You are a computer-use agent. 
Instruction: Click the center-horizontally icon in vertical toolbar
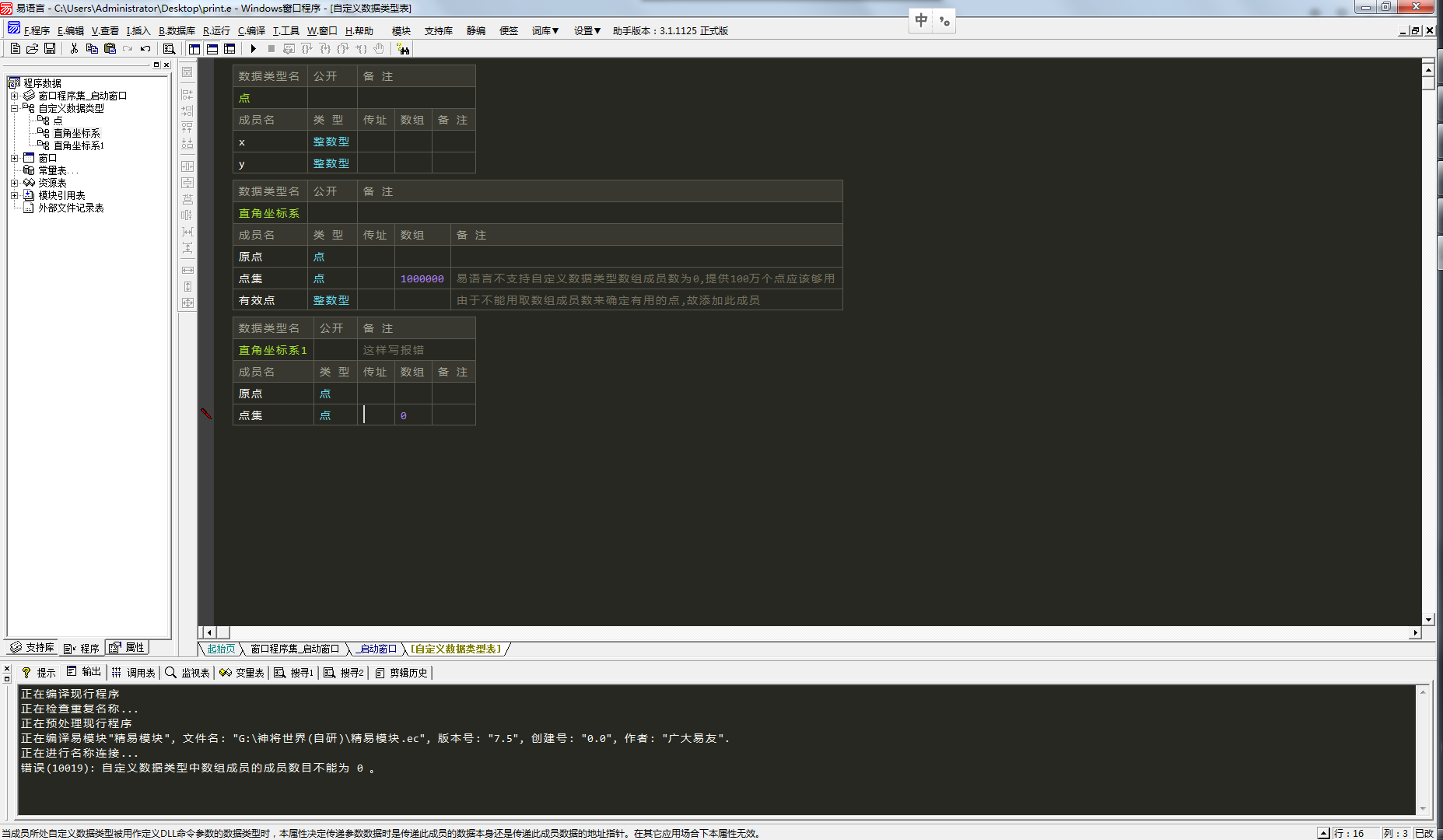point(187,166)
